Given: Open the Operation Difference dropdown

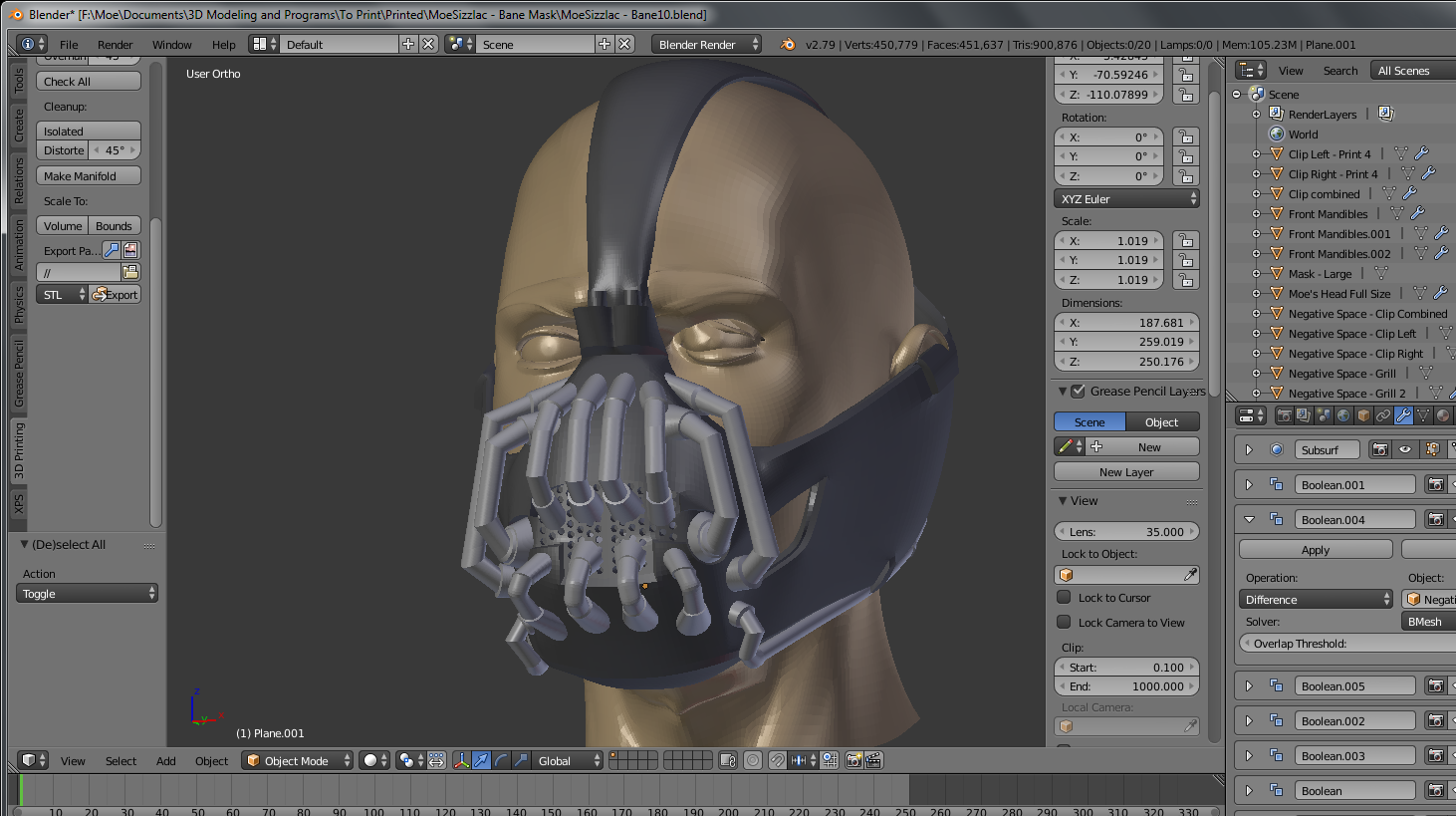Looking at the screenshot, I should click(1317, 600).
